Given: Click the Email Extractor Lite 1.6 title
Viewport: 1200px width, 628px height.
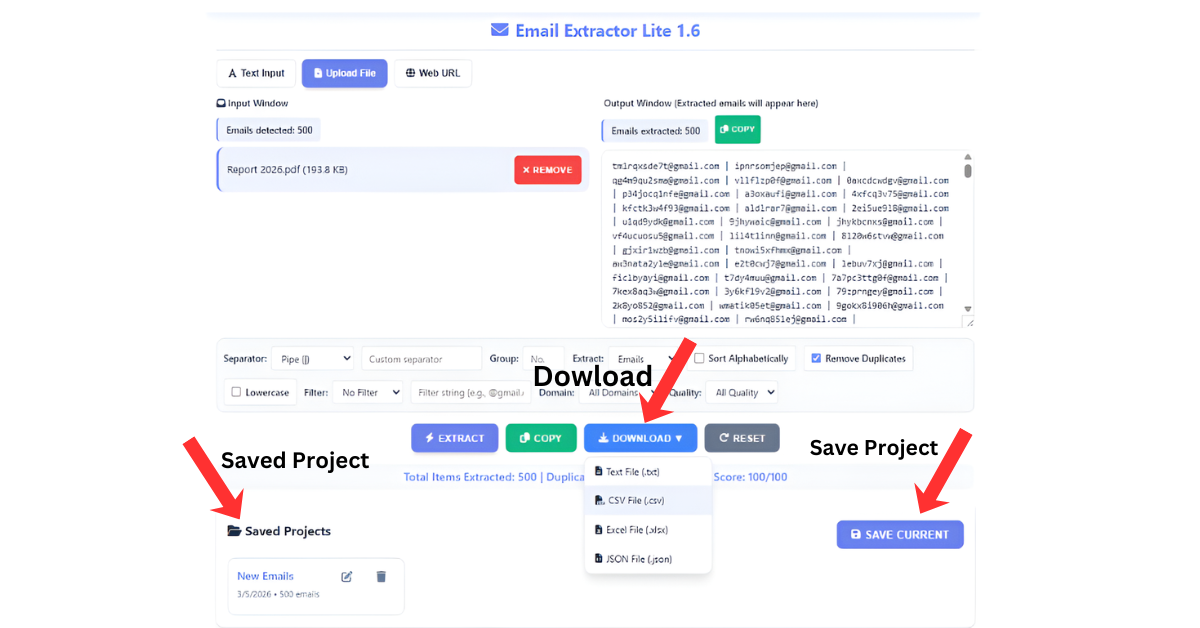Looking at the screenshot, I should point(608,31).
